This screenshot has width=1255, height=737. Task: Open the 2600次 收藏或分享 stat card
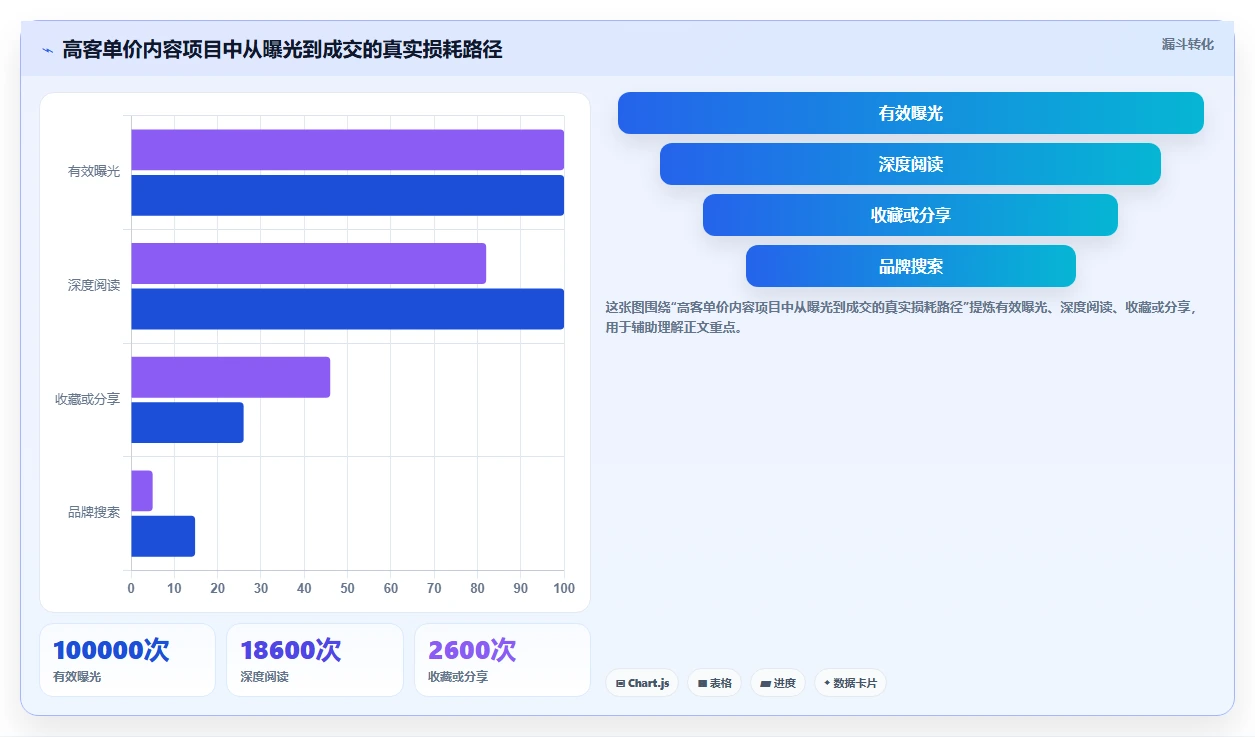click(x=502, y=660)
